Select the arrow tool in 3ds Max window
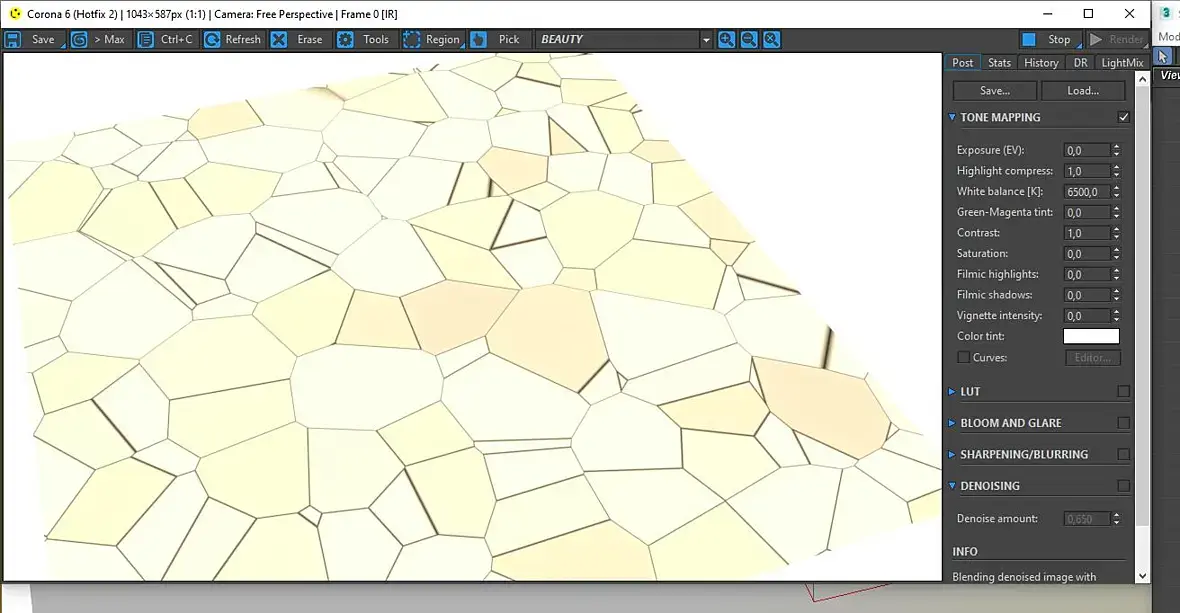This screenshot has height=613, width=1180. click(1163, 56)
